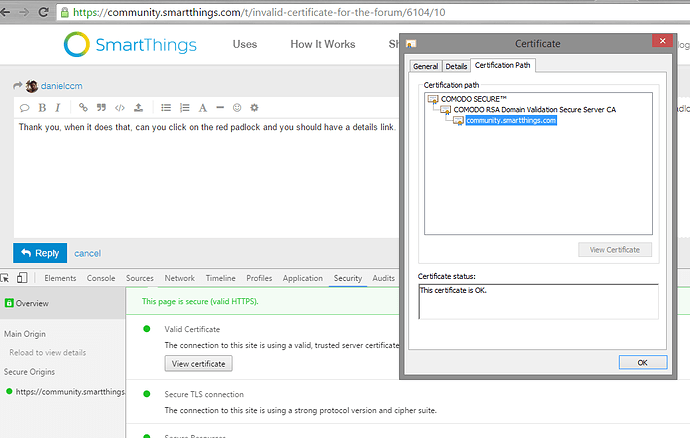Screen dimensions: 690x438
Task: Open the How It Works navigation item
Action: [x=323, y=44]
